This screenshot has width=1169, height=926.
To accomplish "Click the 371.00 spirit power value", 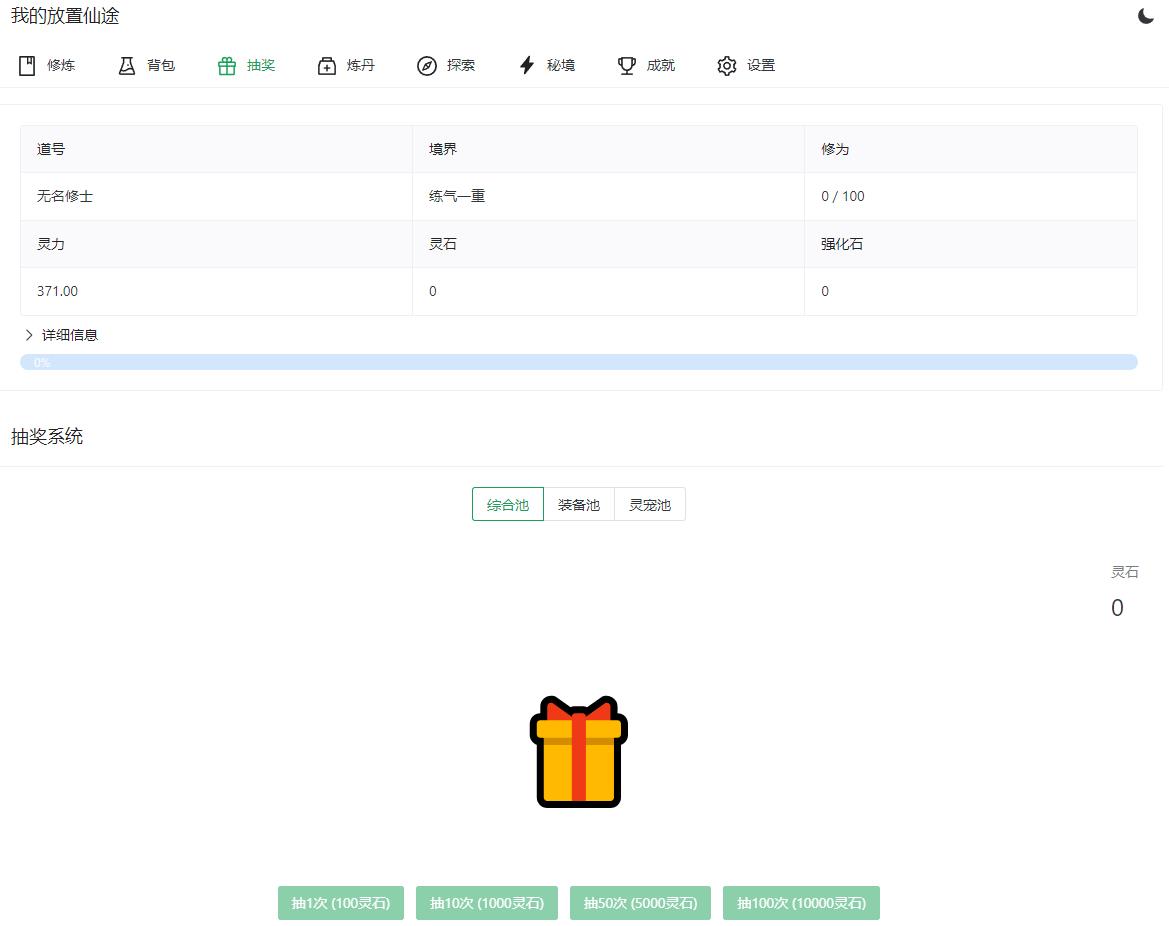I will point(57,291).
